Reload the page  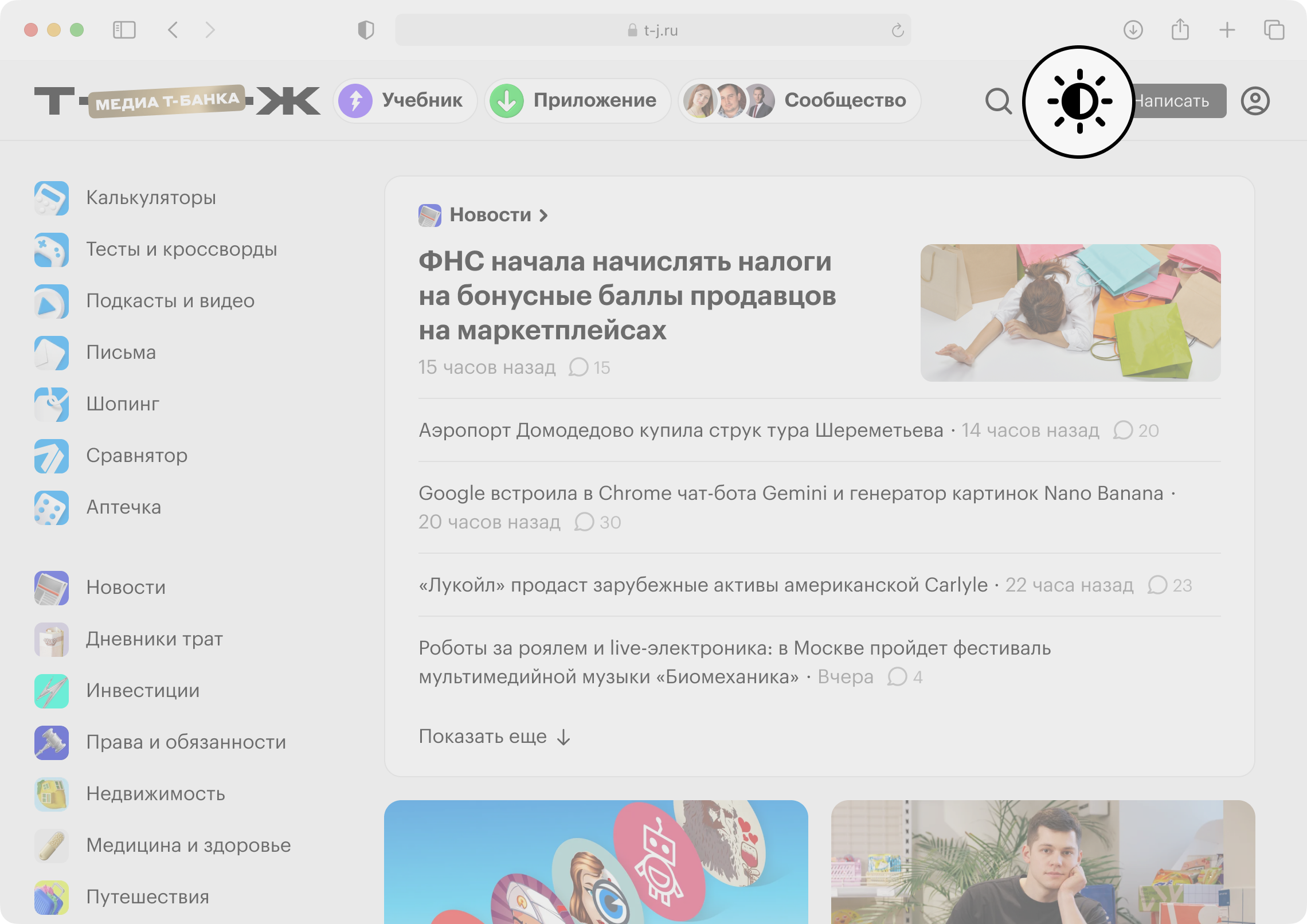click(897, 30)
